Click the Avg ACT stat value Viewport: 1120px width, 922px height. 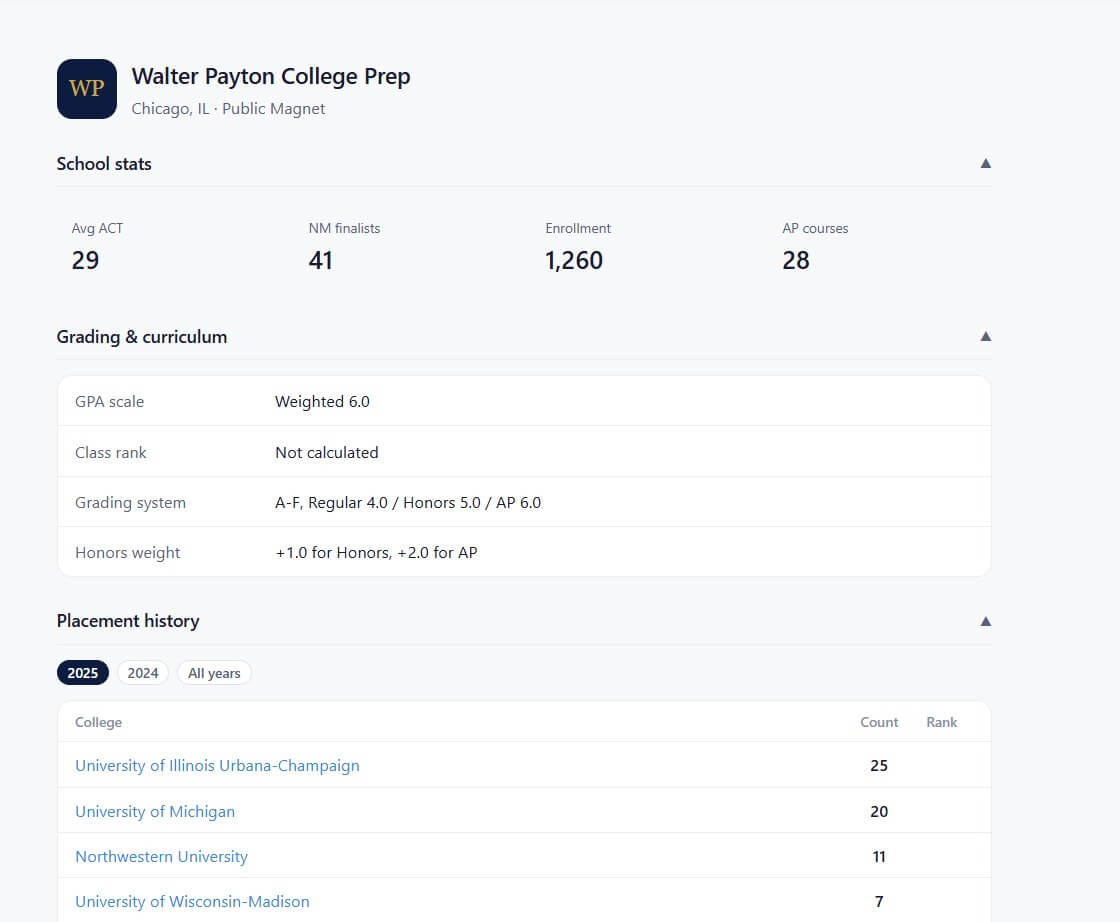(85, 261)
